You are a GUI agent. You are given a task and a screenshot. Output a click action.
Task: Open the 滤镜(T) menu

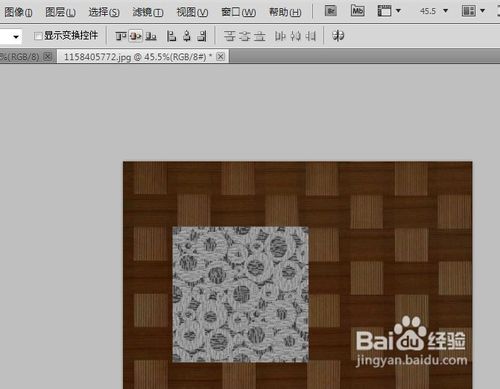(148, 12)
